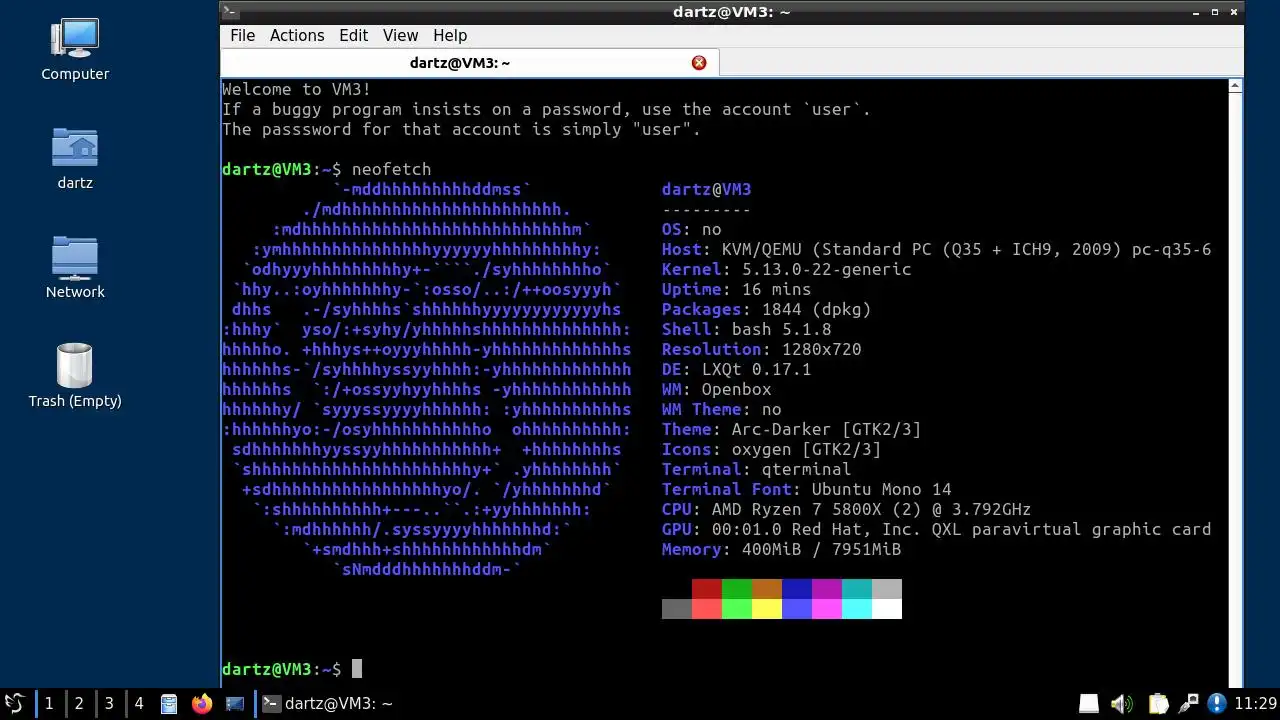
Task: Open the Edit menu
Action: (x=353, y=35)
